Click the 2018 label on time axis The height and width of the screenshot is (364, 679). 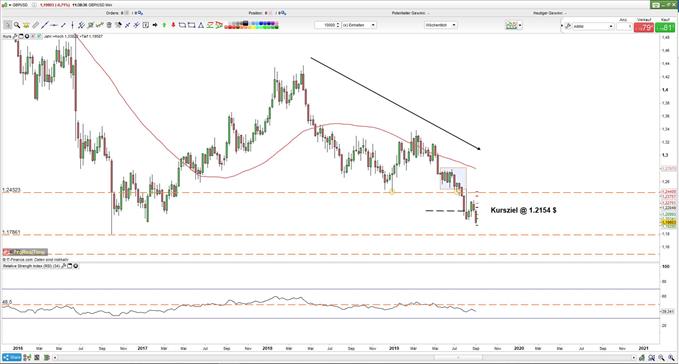267,348
